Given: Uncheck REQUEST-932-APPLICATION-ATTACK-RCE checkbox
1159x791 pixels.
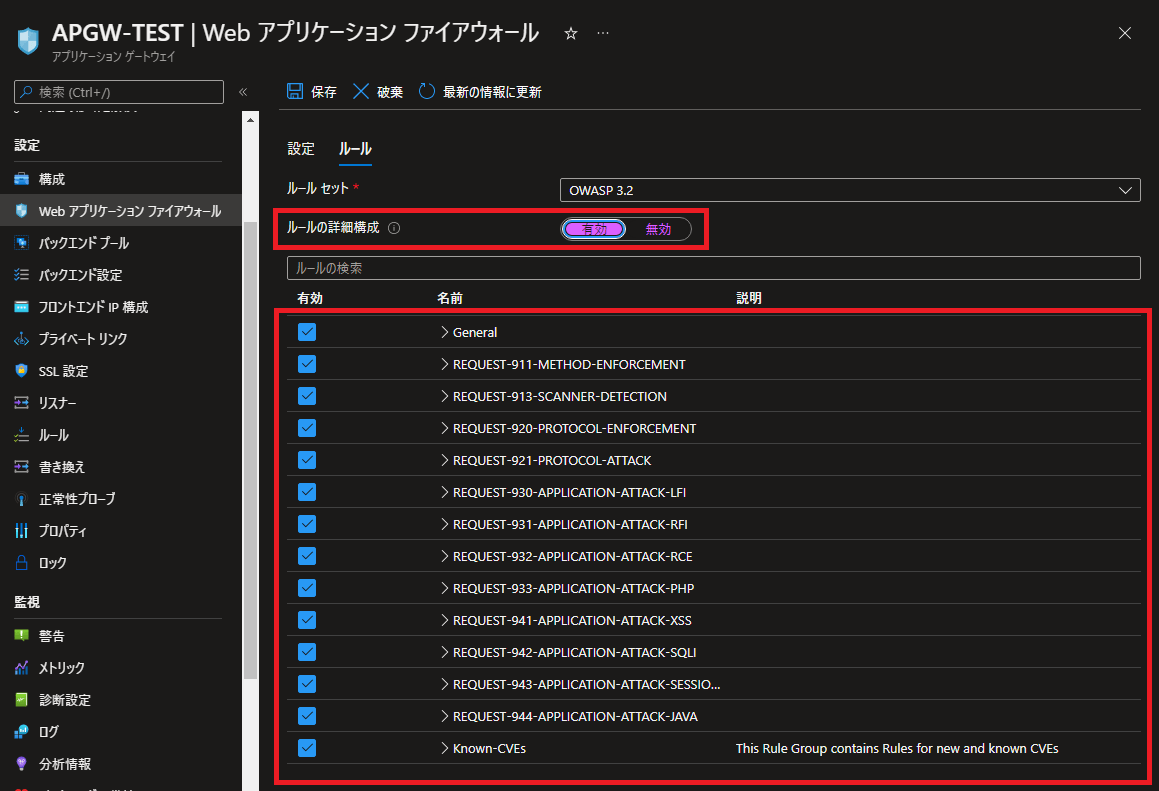Looking at the screenshot, I should (x=307, y=556).
